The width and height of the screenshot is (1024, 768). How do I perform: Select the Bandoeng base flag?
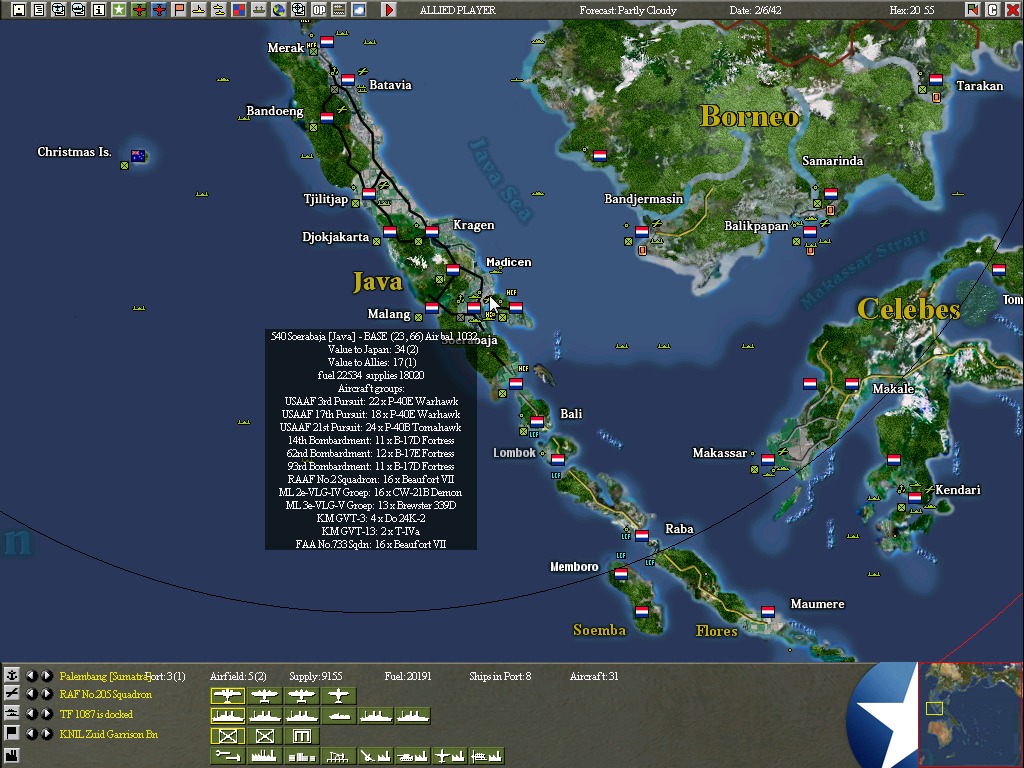point(327,118)
